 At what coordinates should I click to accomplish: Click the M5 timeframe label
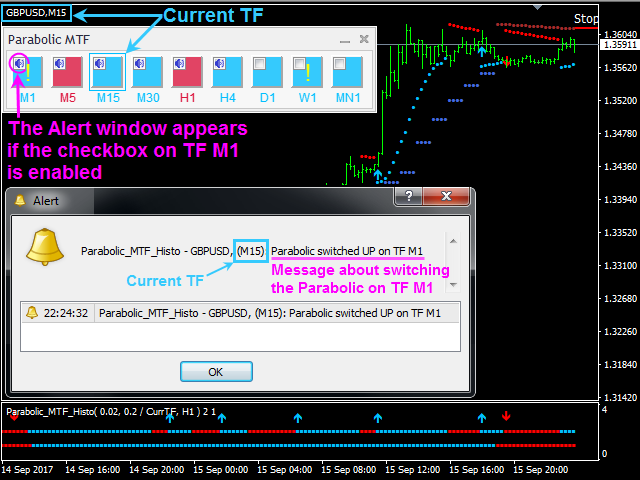(68, 98)
